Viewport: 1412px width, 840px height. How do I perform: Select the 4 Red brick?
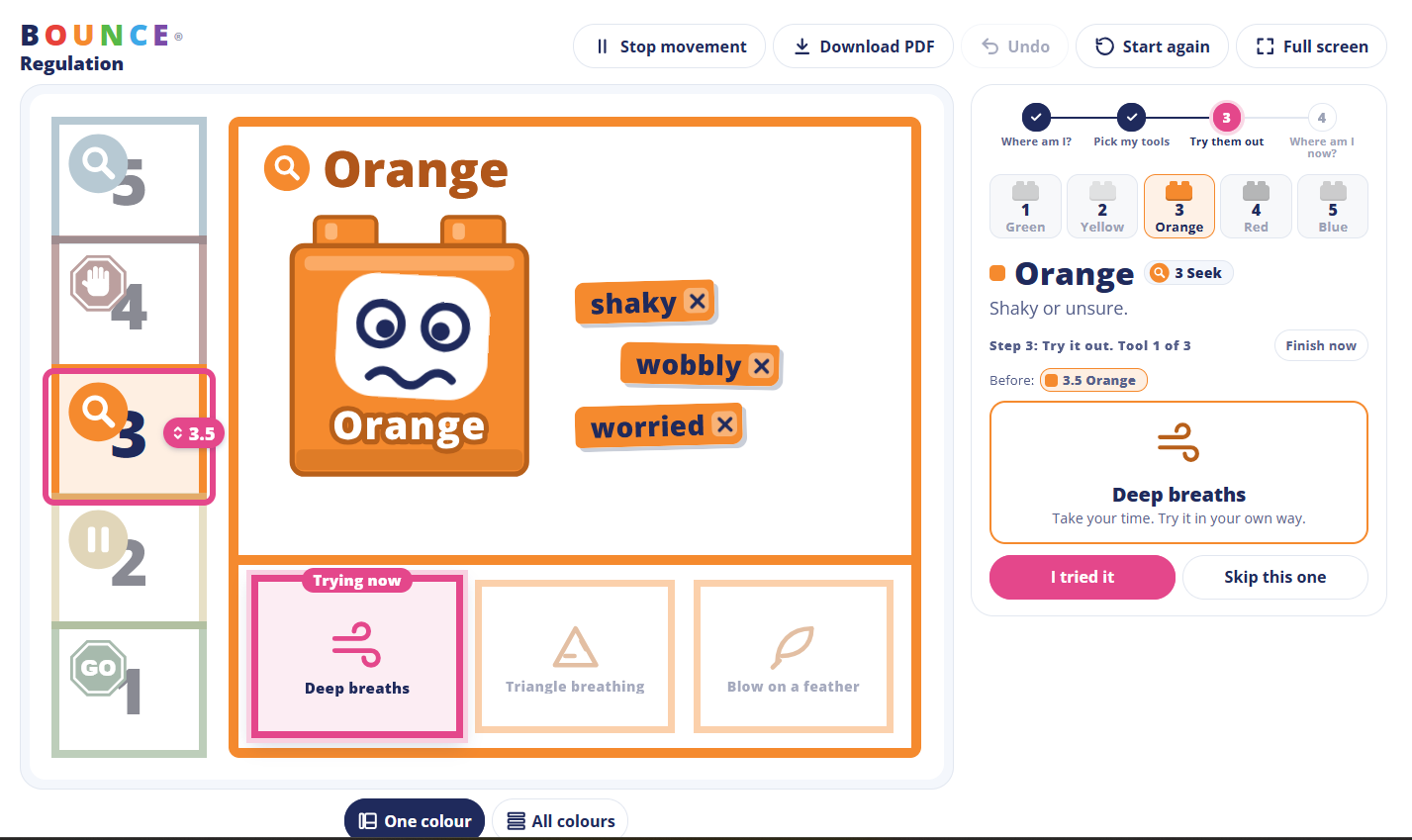click(1256, 207)
